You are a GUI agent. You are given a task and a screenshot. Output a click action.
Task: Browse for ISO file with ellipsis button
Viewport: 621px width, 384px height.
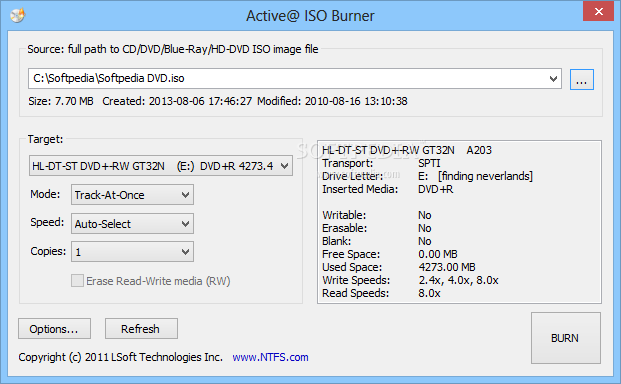(581, 80)
